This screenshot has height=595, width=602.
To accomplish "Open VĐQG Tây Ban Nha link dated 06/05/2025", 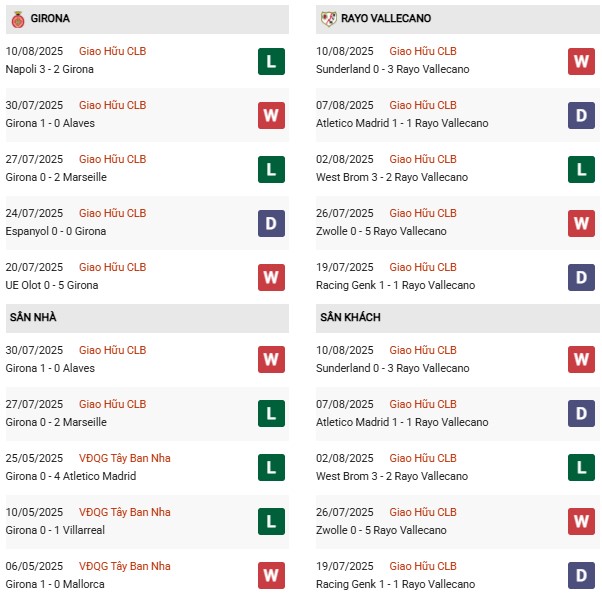I will coord(125,566).
